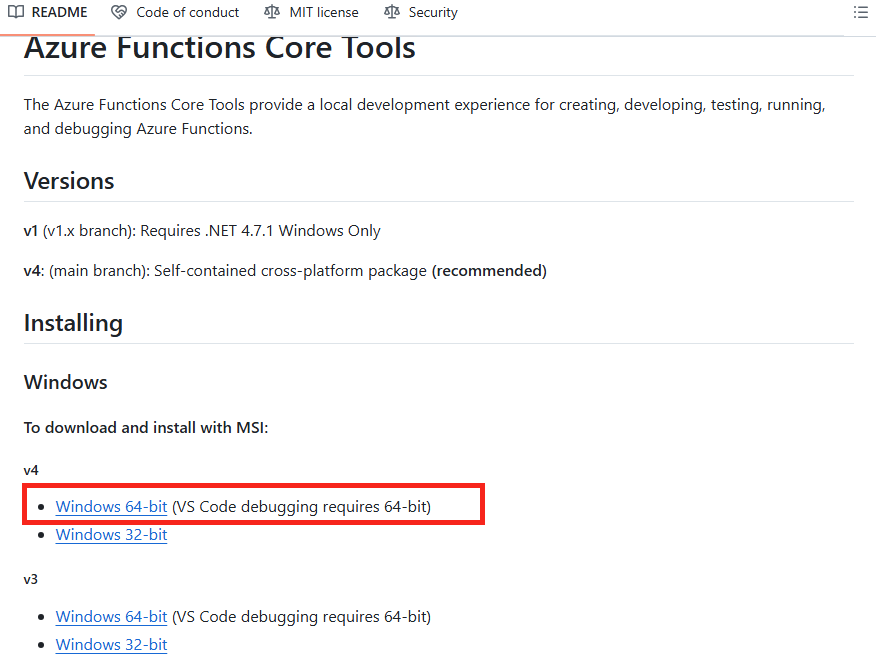The image size is (876, 666).
Task: Click the scale icon beside Security
Action: [392, 12]
